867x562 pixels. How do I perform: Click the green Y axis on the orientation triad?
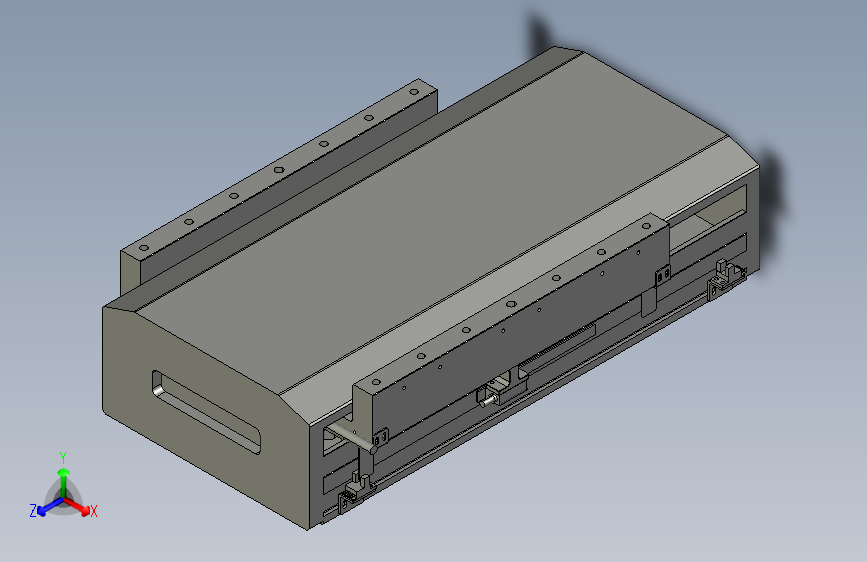63,481
